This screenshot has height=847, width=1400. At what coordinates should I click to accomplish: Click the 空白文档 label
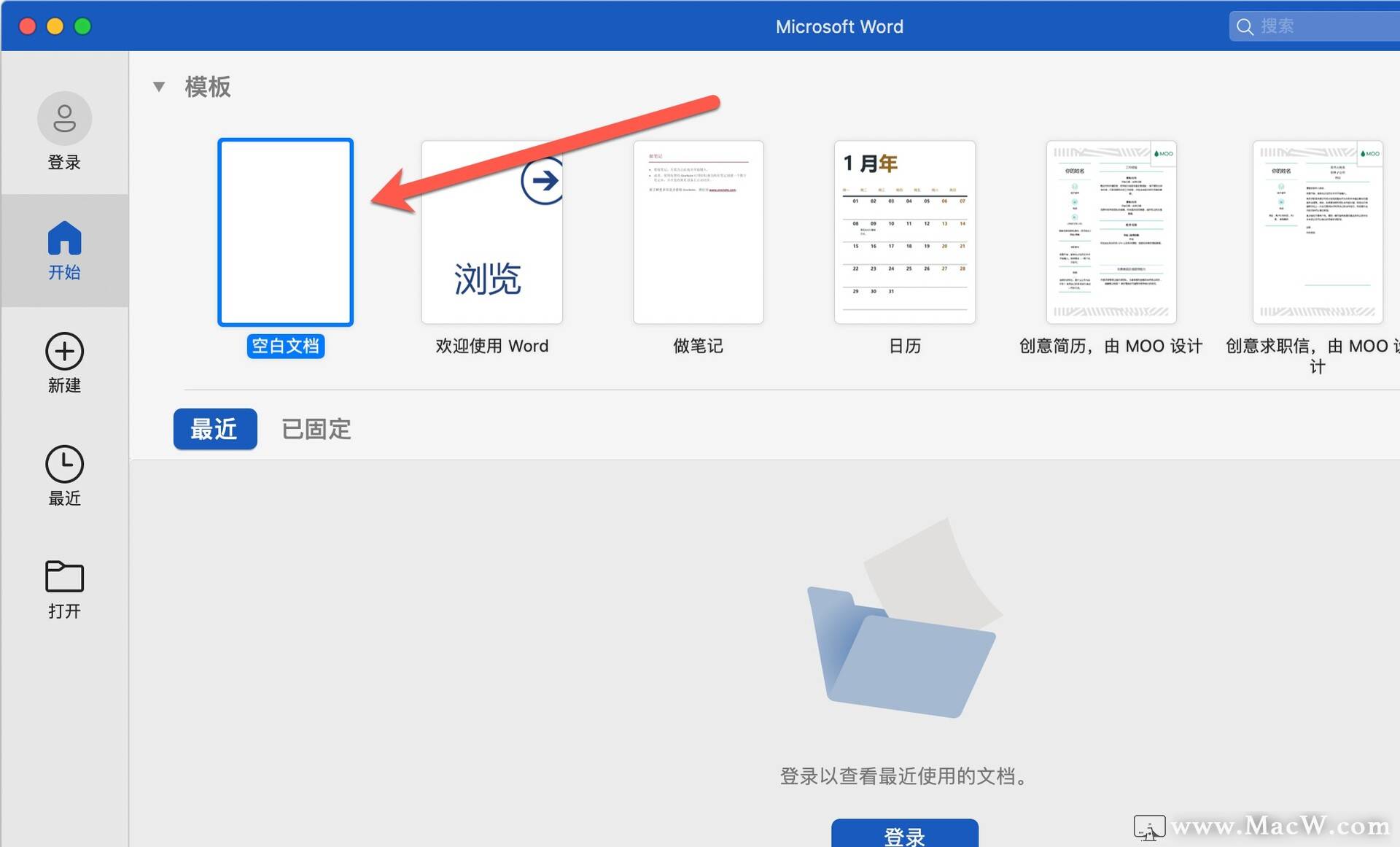pos(285,346)
